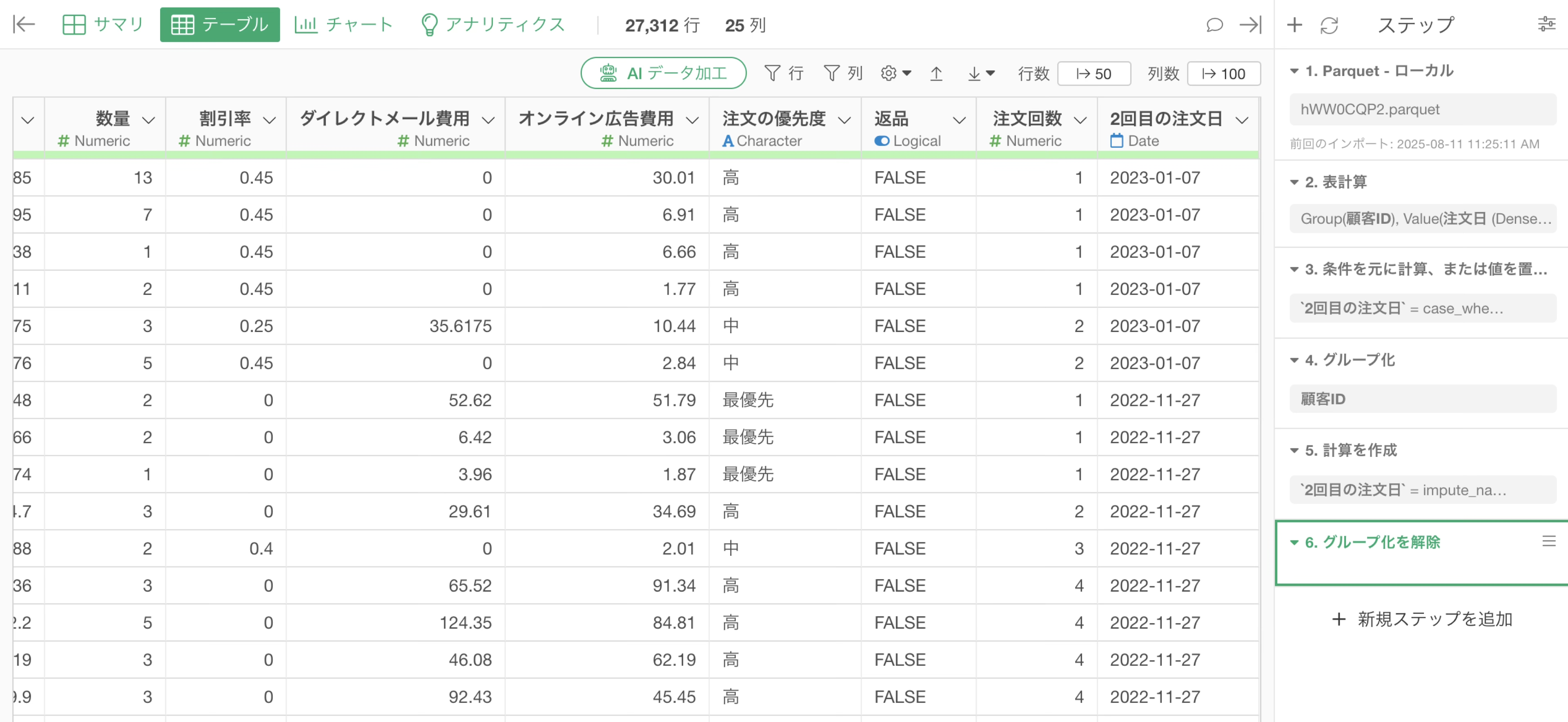
Task: Open the 数量 column menu
Action: click(148, 120)
